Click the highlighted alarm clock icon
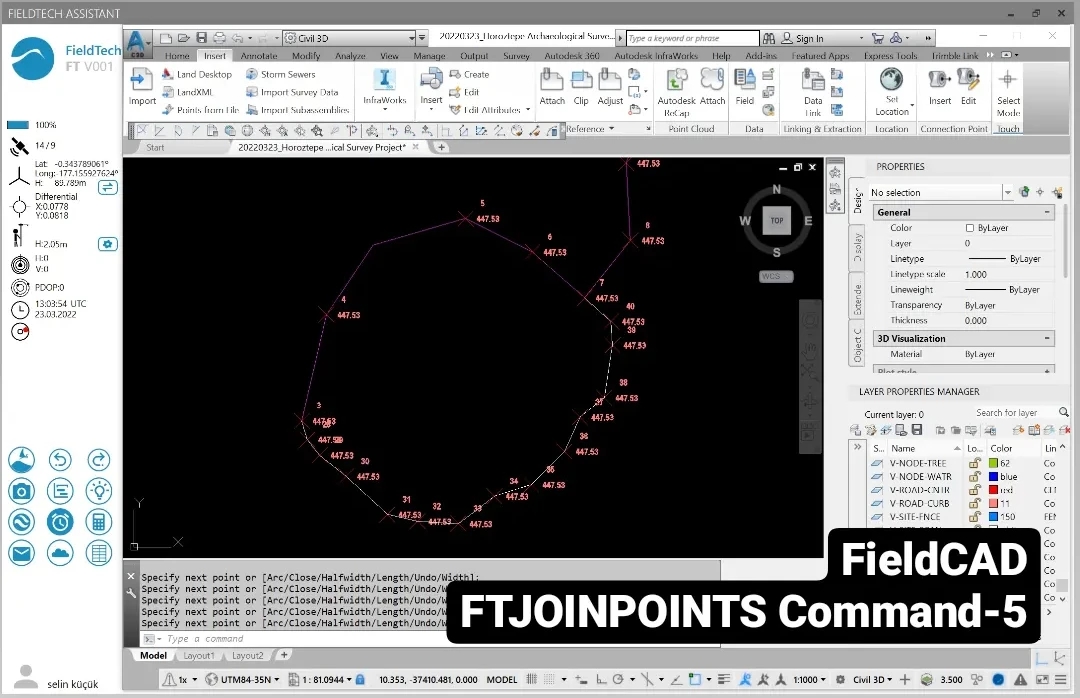 (60, 522)
